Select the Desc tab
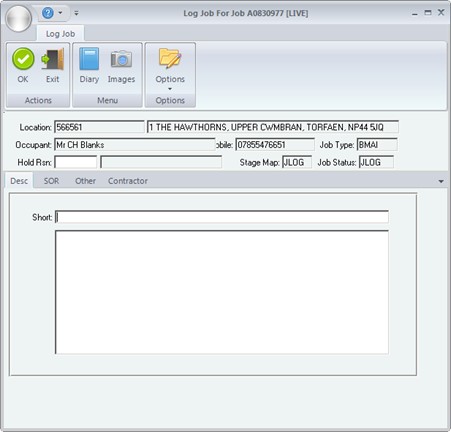The height and width of the screenshot is (432, 451). coord(19,181)
